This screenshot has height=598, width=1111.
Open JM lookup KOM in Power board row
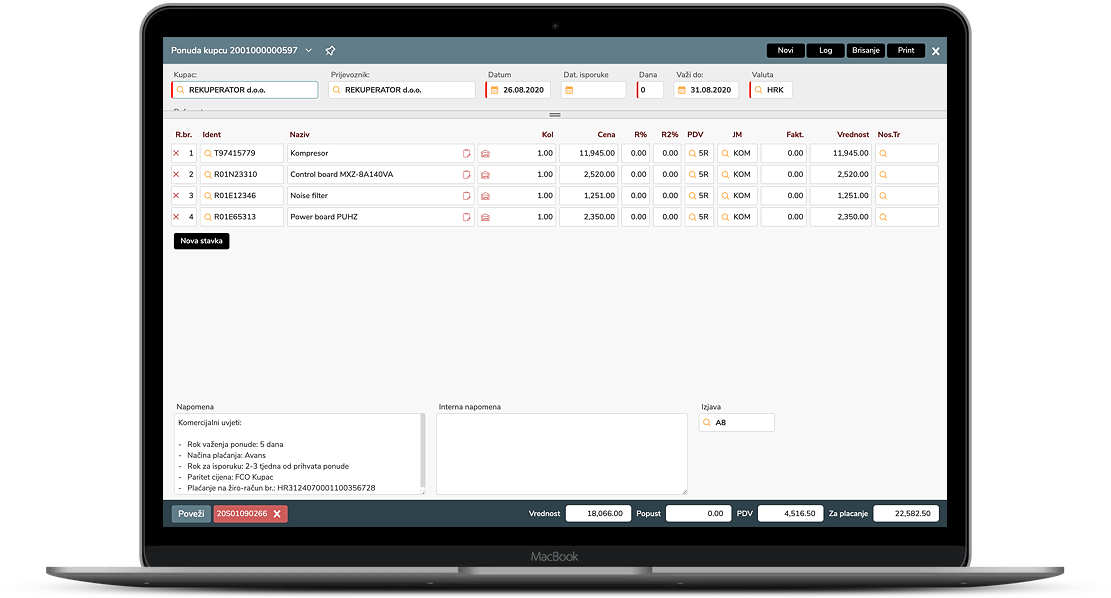[725, 218]
